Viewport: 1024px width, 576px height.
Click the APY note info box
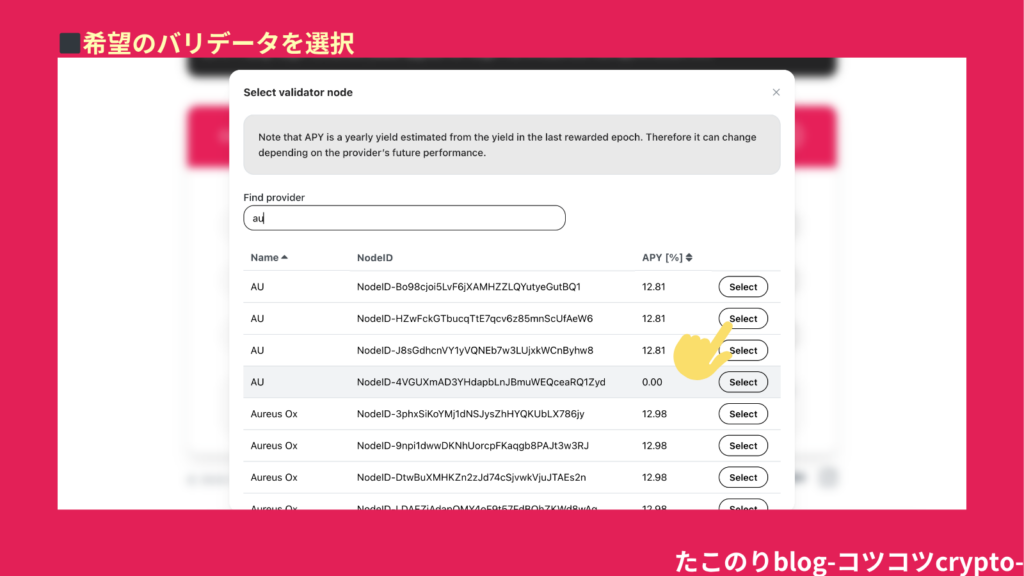[x=512, y=144]
